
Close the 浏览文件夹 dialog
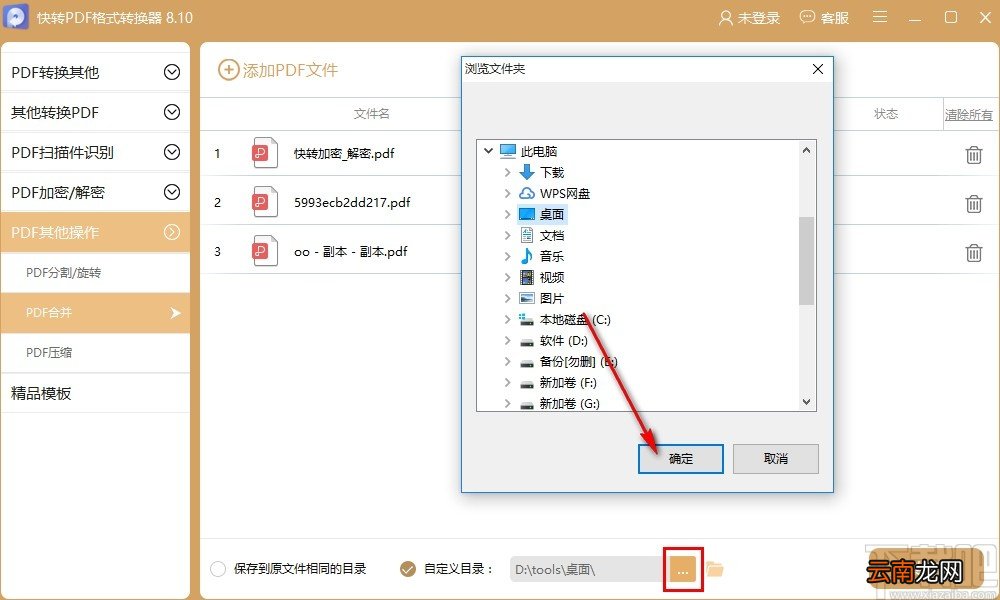818,69
